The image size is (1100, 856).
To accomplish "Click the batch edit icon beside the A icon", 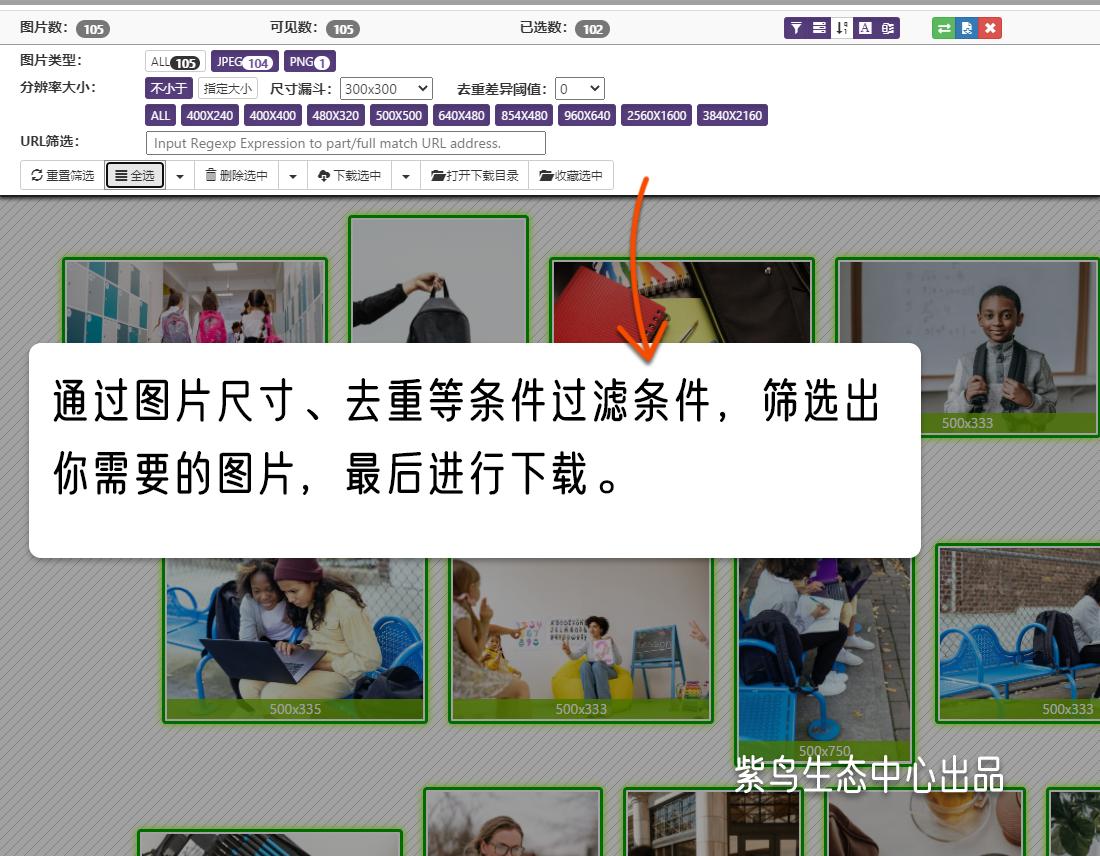I will (x=888, y=28).
